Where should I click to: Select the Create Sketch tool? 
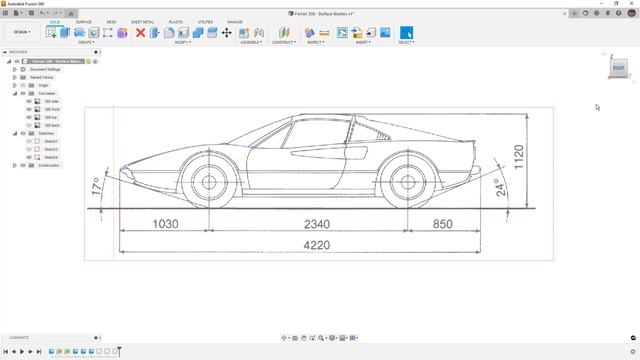51,33
